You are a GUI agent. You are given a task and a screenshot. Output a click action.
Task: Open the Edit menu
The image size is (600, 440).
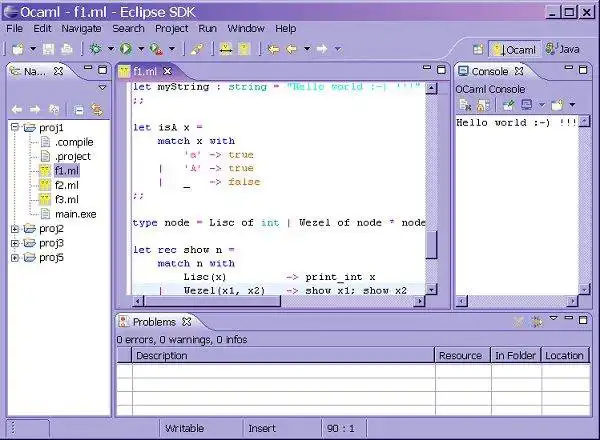(x=42, y=29)
